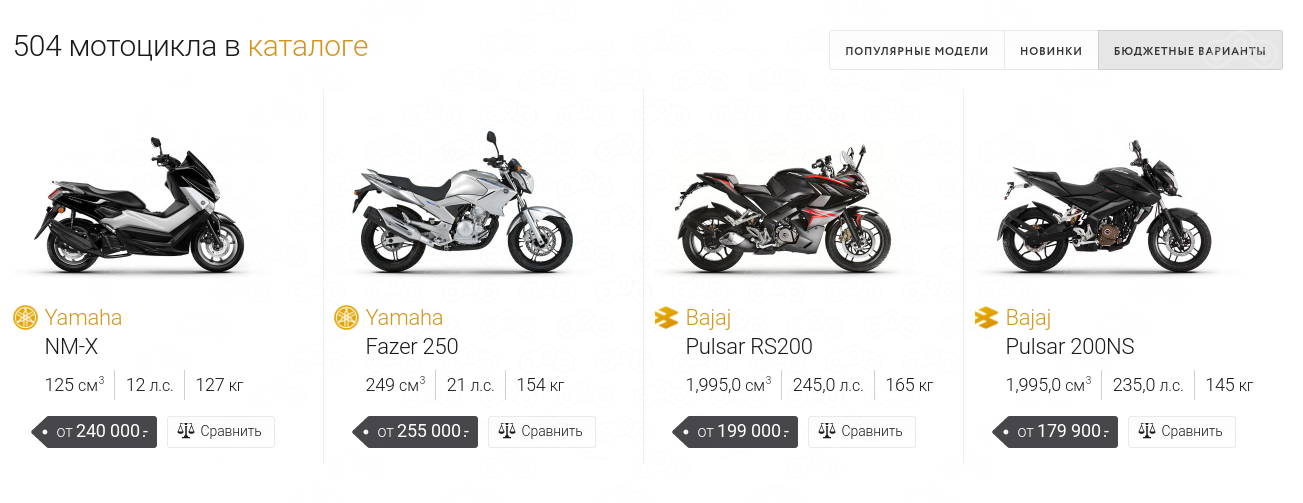Click the от 179 900 price tag
The height and width of the screenshot is (503, 1303).
pos(1058,432)
